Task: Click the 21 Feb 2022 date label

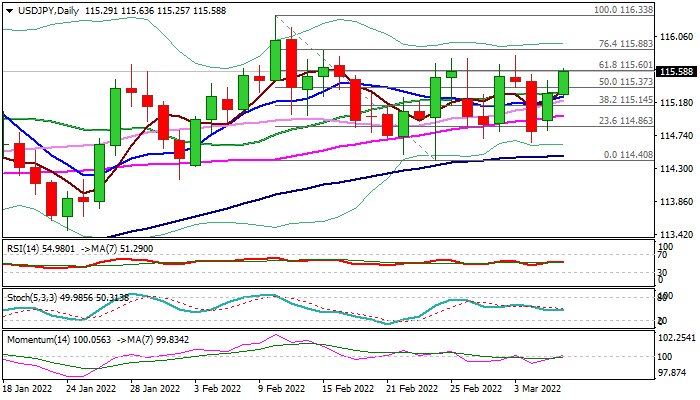Action: pyautogui.click(x=413, y=389)
